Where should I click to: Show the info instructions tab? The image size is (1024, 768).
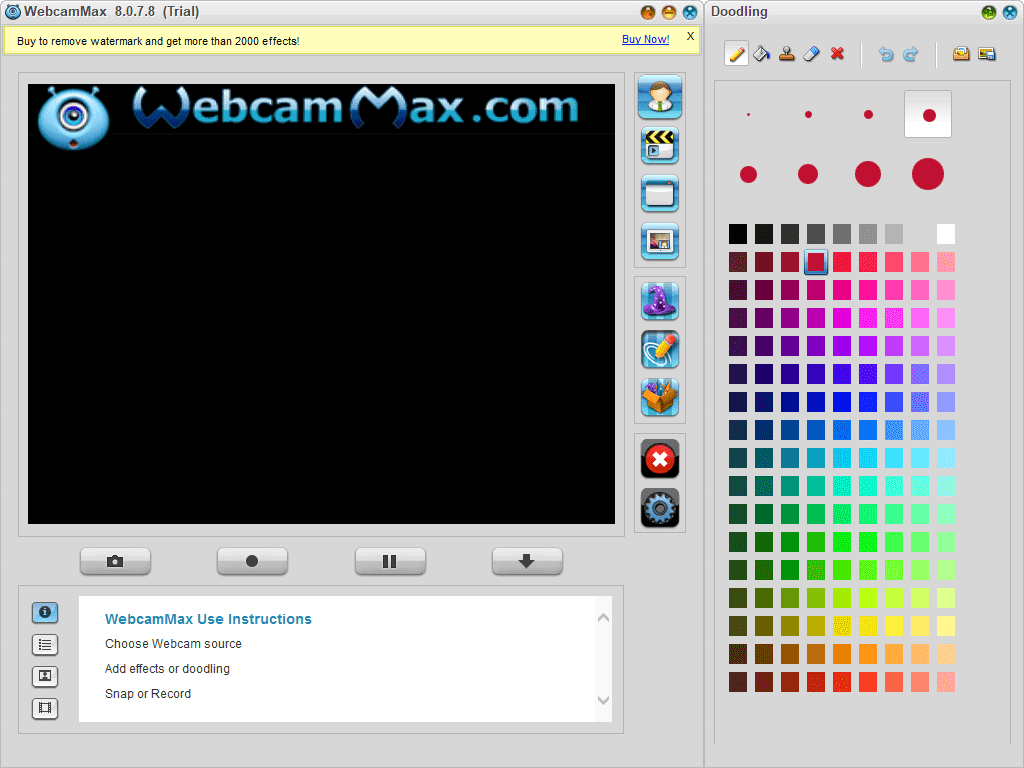point(45,613)
